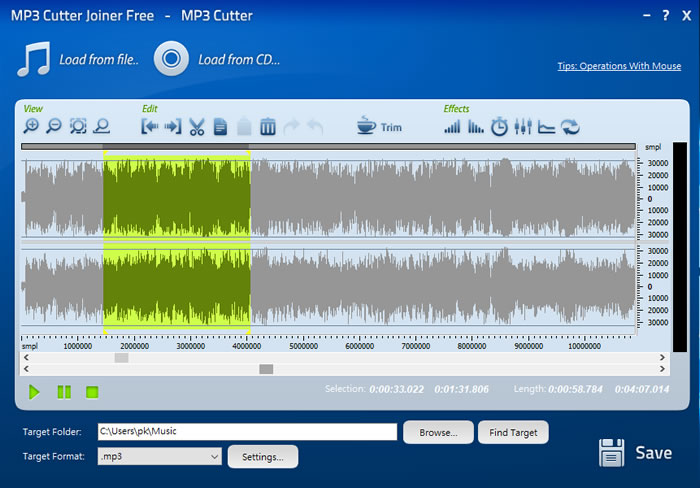Screen dimensions: 700x488
Task: Click the Browse... button
Action: click(x=438, y=432)
